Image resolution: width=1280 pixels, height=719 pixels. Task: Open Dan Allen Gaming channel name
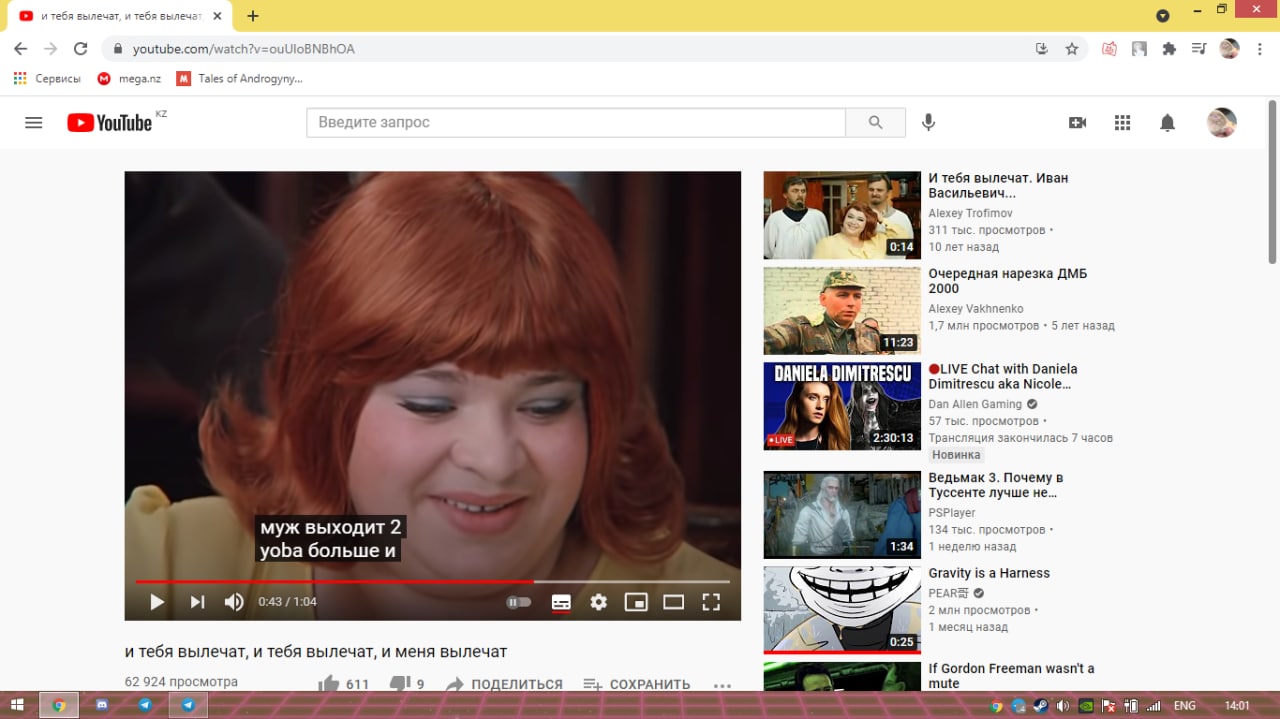[975, 404]
